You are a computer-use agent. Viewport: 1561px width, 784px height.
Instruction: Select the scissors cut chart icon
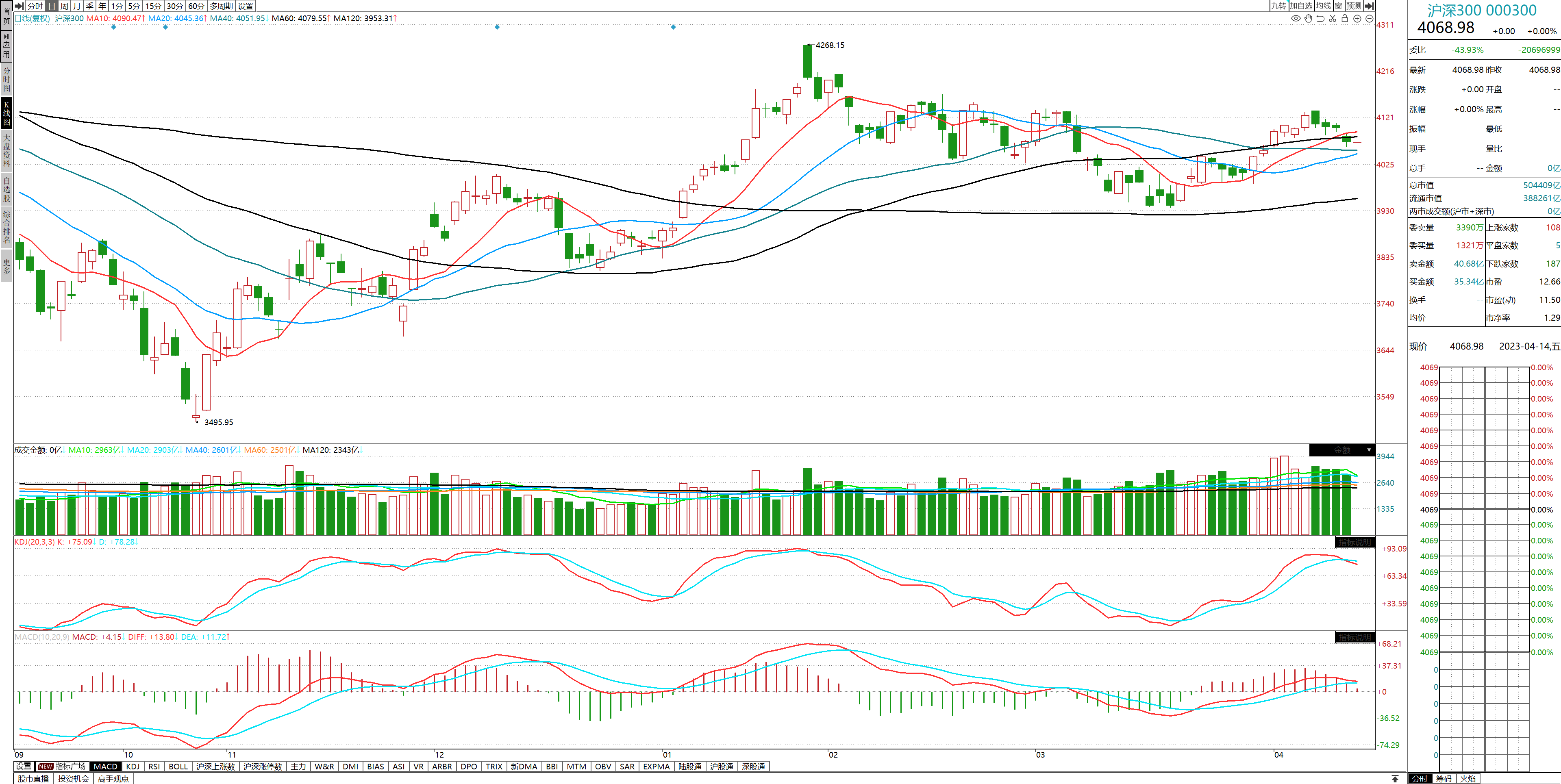pos(1333,19)
